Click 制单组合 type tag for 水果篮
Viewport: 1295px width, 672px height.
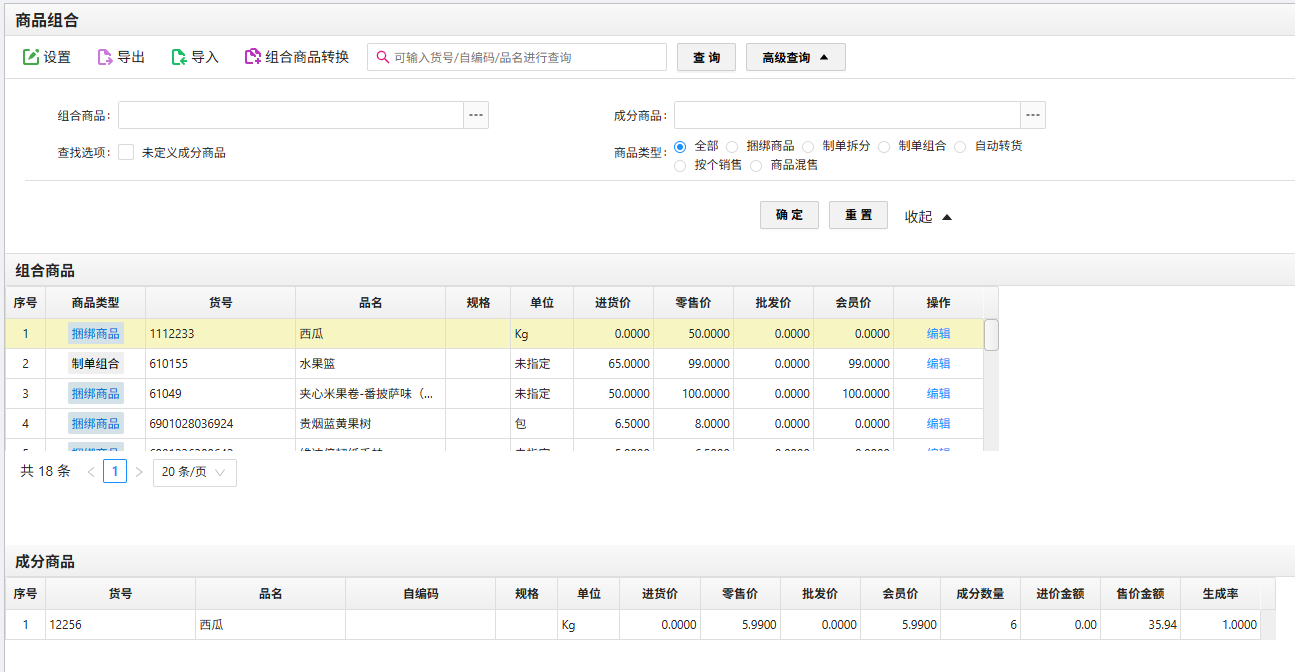[x=96, y=364]
